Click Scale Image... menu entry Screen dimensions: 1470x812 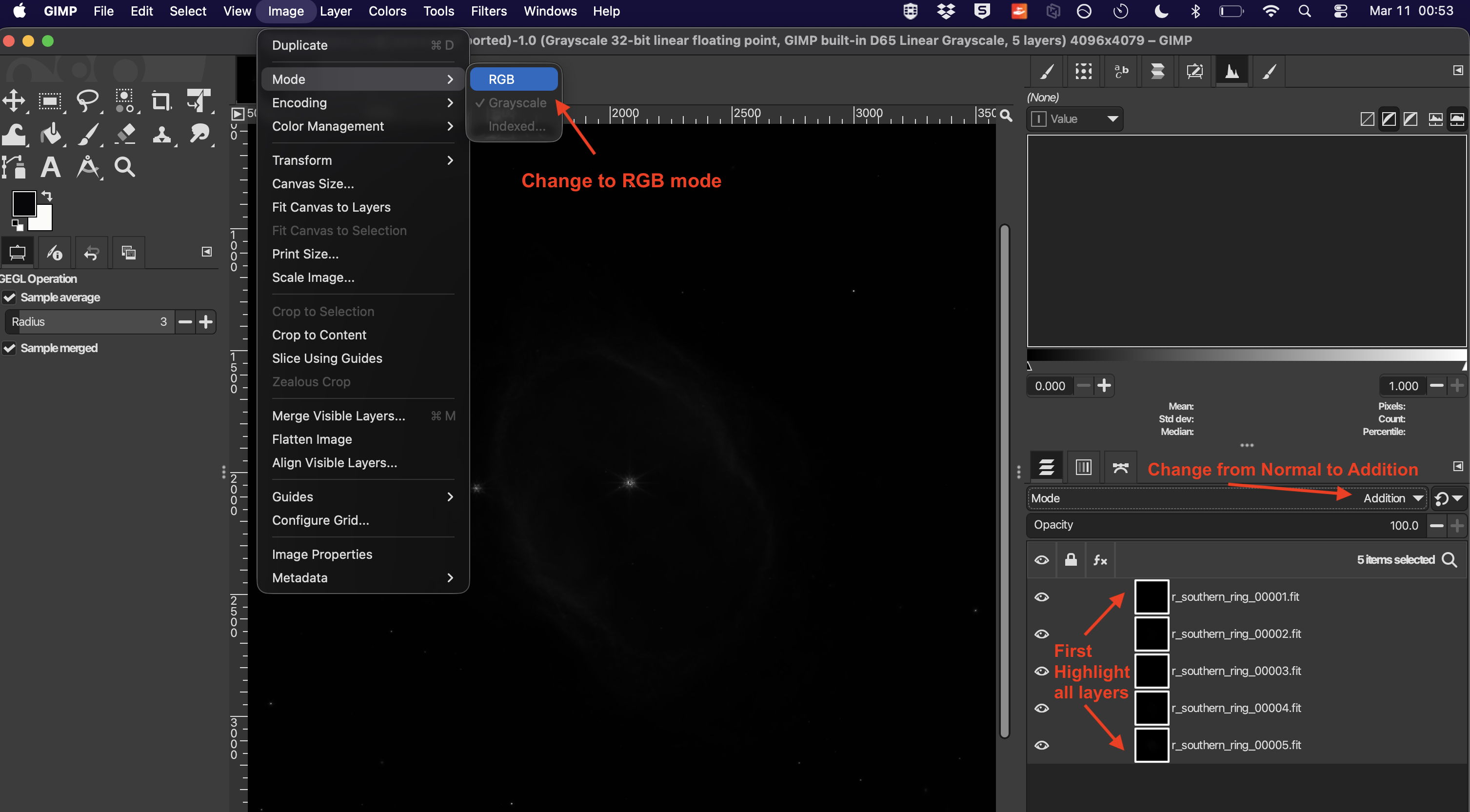313,277
